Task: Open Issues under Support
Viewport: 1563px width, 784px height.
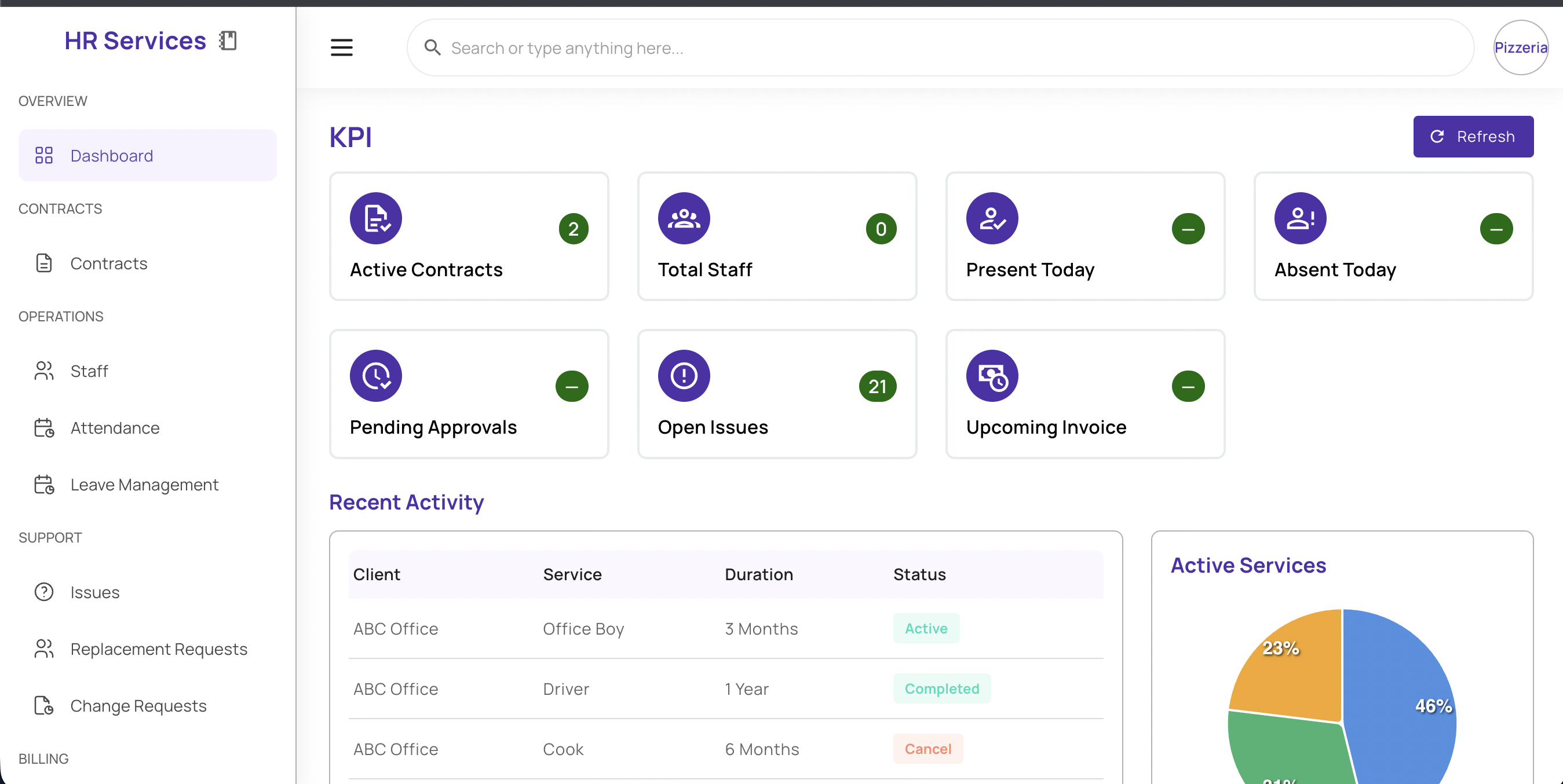Action: (x=148, y=592)
